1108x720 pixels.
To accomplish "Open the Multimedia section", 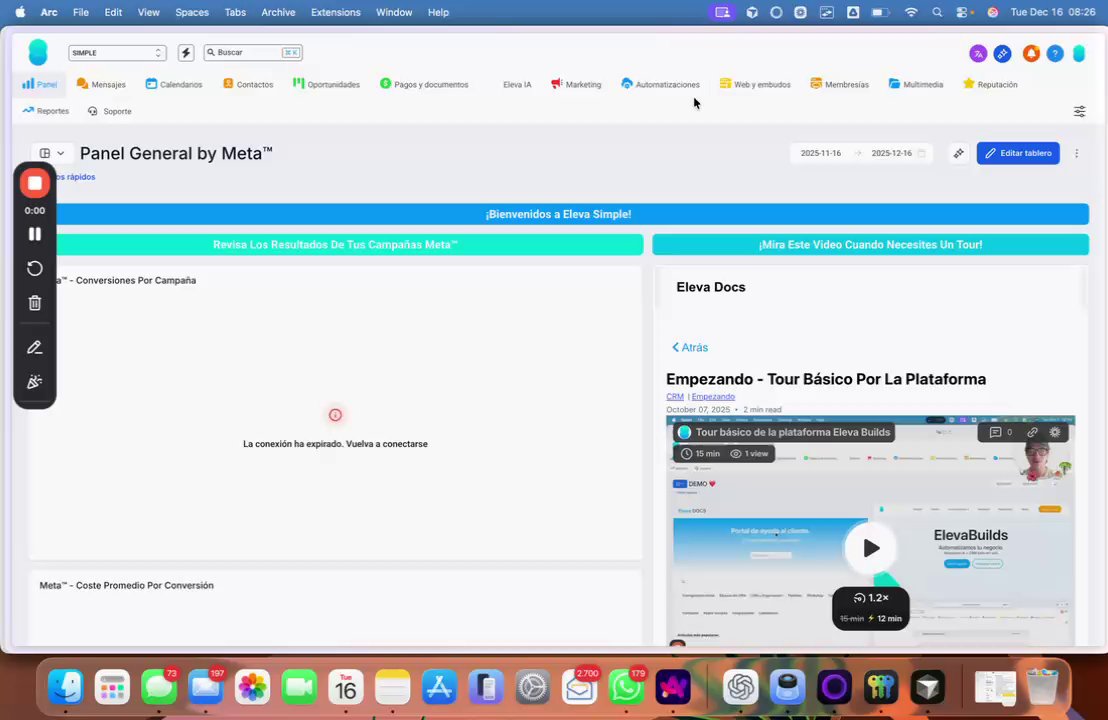I will (916, 84).
